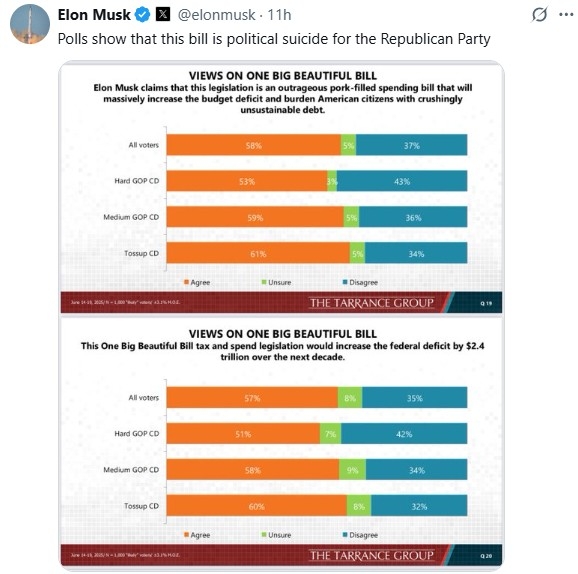Open the first Q19 poll chart image
Screen dimensions: 578x574
[281, 188]
